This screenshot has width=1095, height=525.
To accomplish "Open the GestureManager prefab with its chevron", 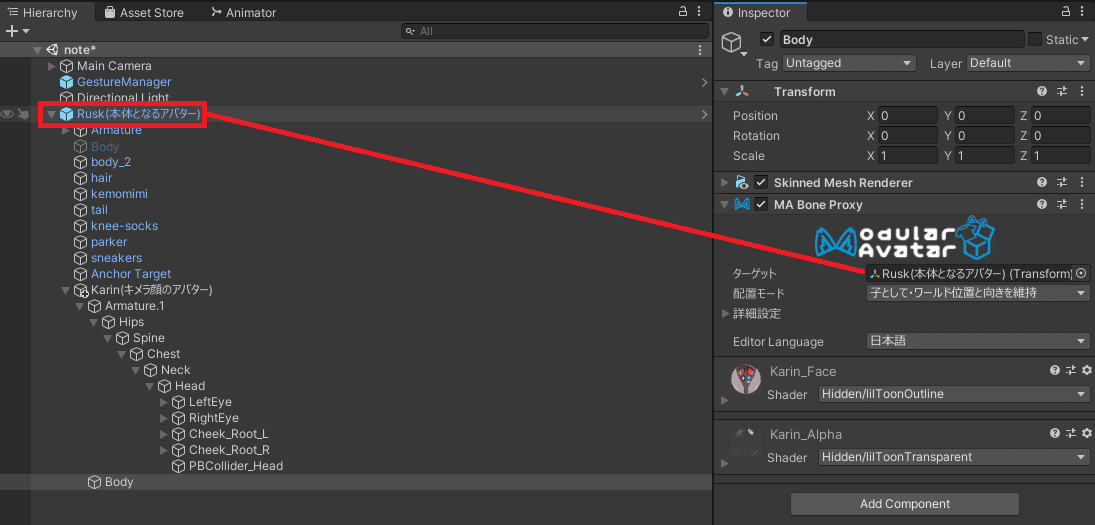I will (x=704, y=82).
